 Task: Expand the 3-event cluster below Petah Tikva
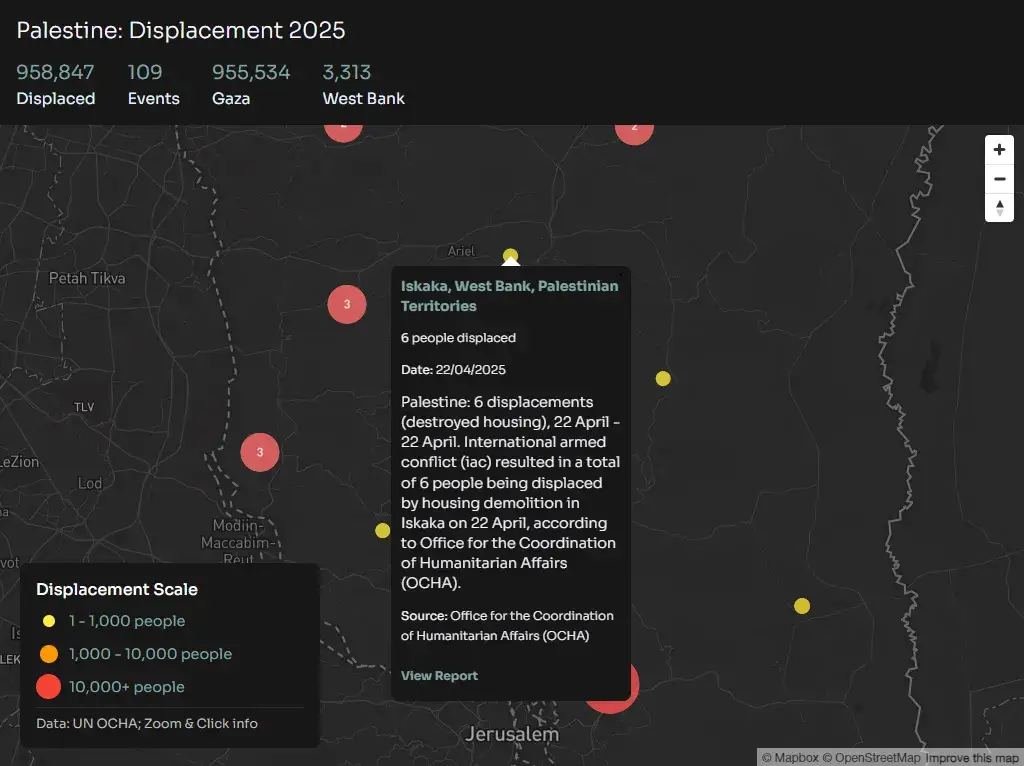(x=347, y=304)
